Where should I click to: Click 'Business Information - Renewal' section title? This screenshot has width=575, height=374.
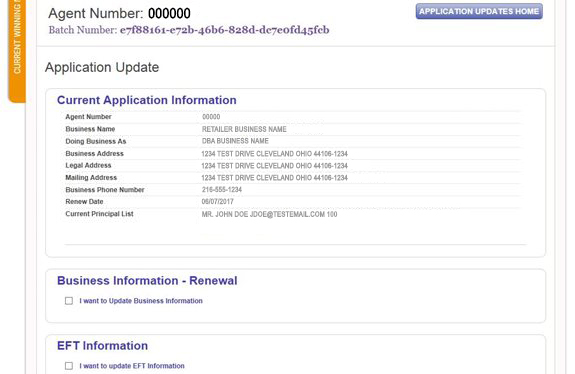tap(147, 280)
